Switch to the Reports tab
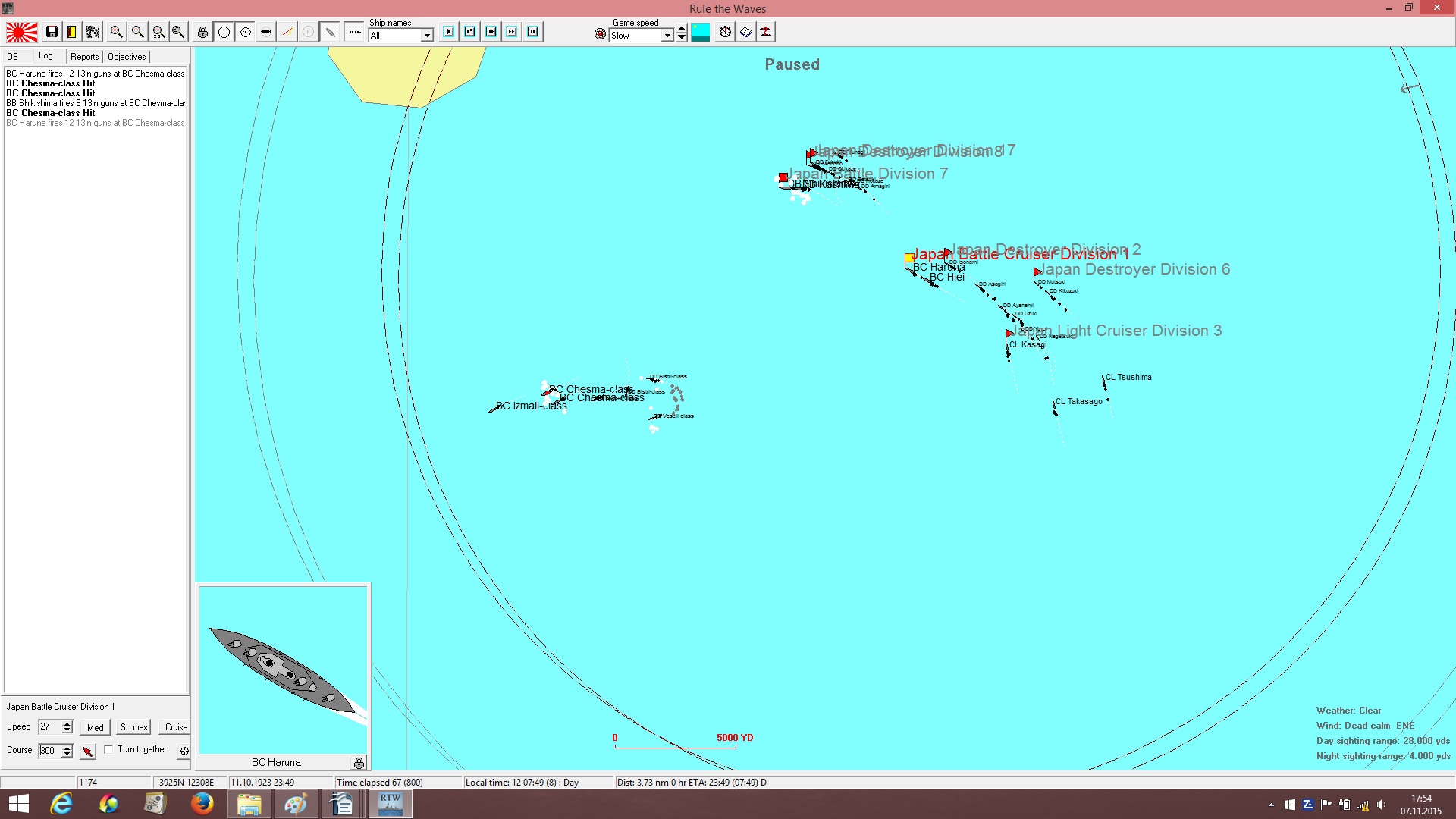The width and height of the screenshot is (1456, 819). 85,57
